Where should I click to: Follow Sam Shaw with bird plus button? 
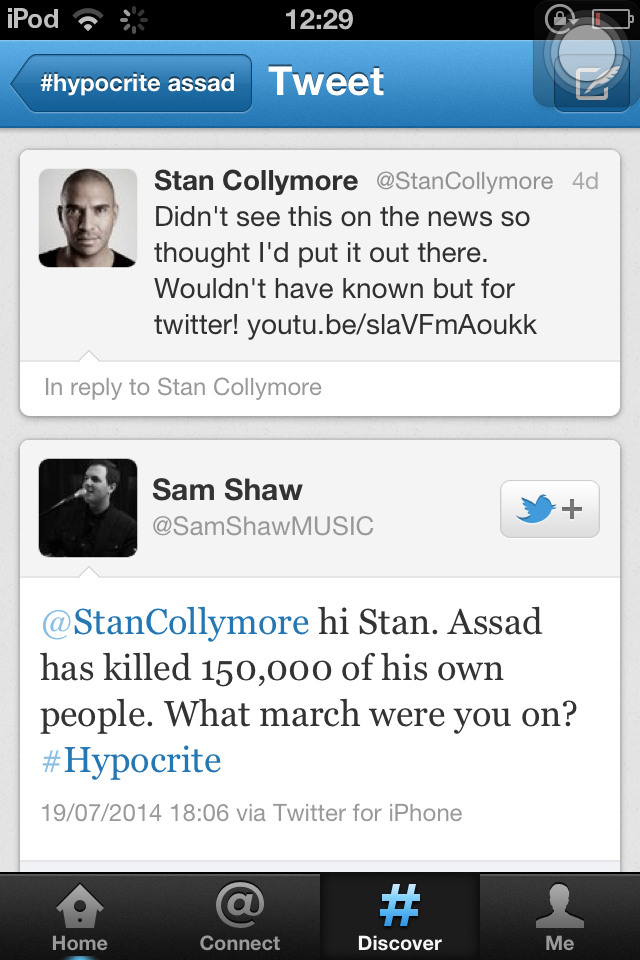[549, 509]
